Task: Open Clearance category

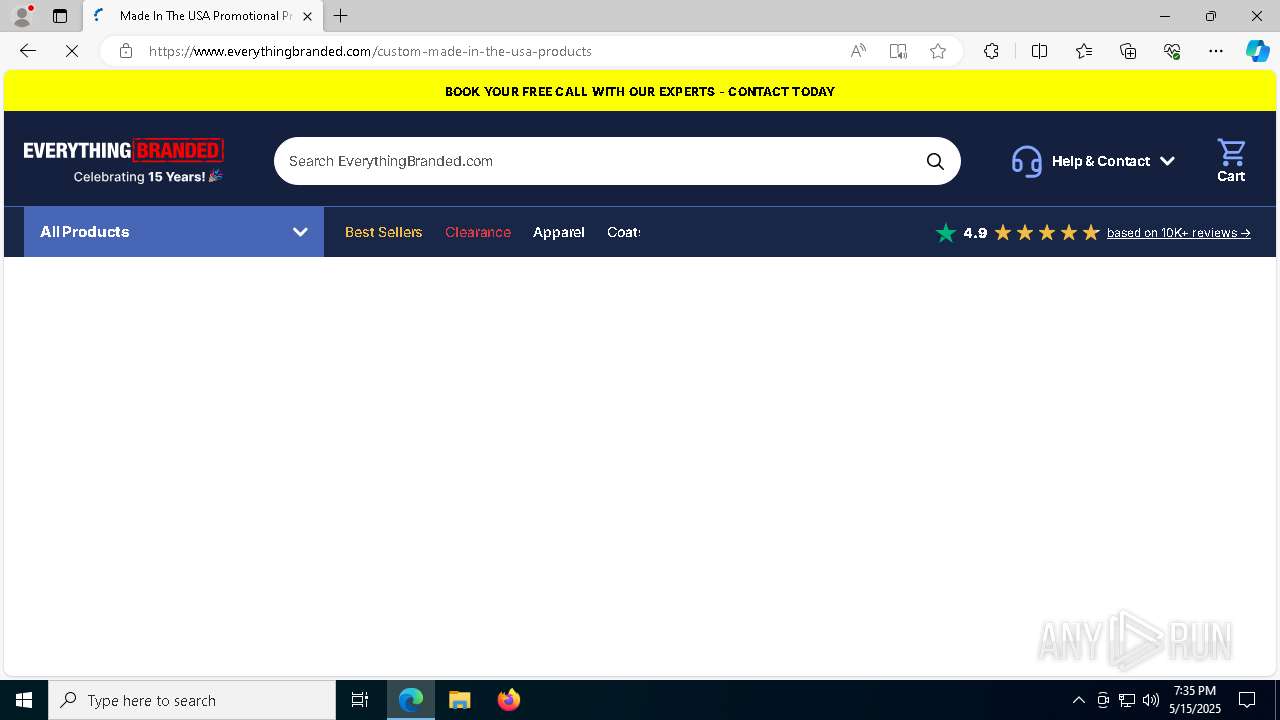Action: (478, 232)
